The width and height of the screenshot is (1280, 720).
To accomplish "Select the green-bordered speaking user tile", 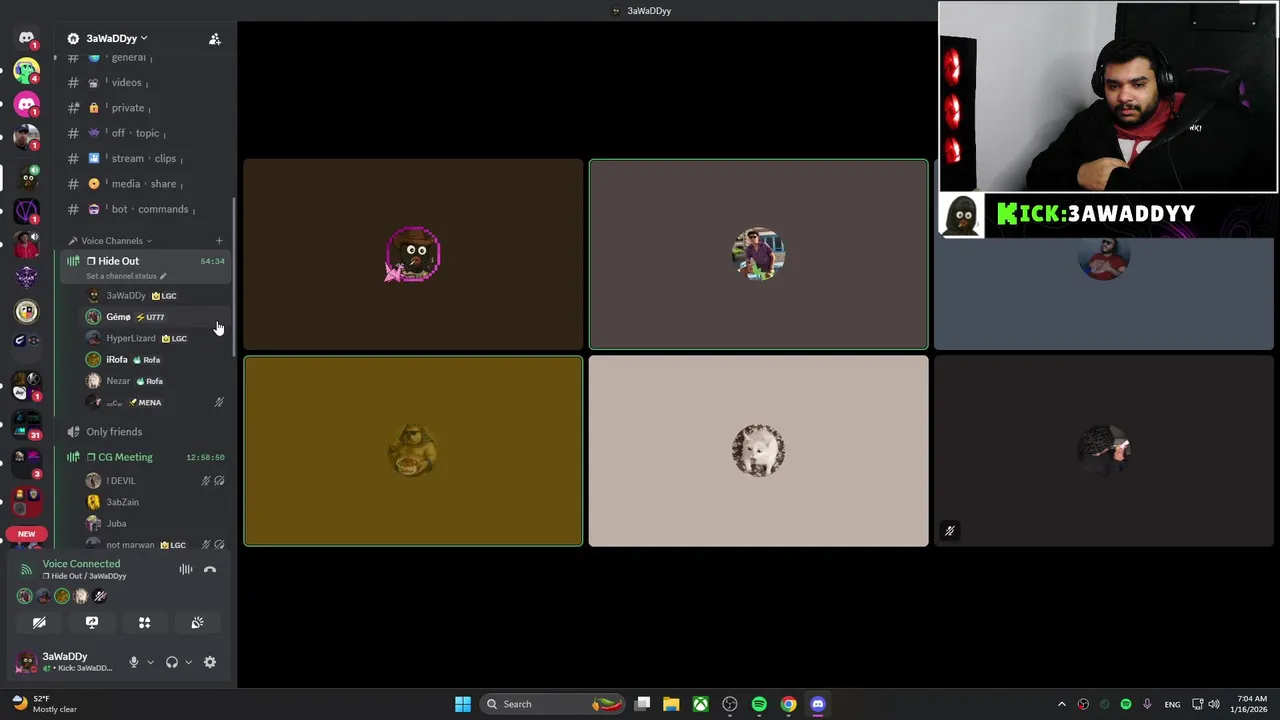I will 758,255.
